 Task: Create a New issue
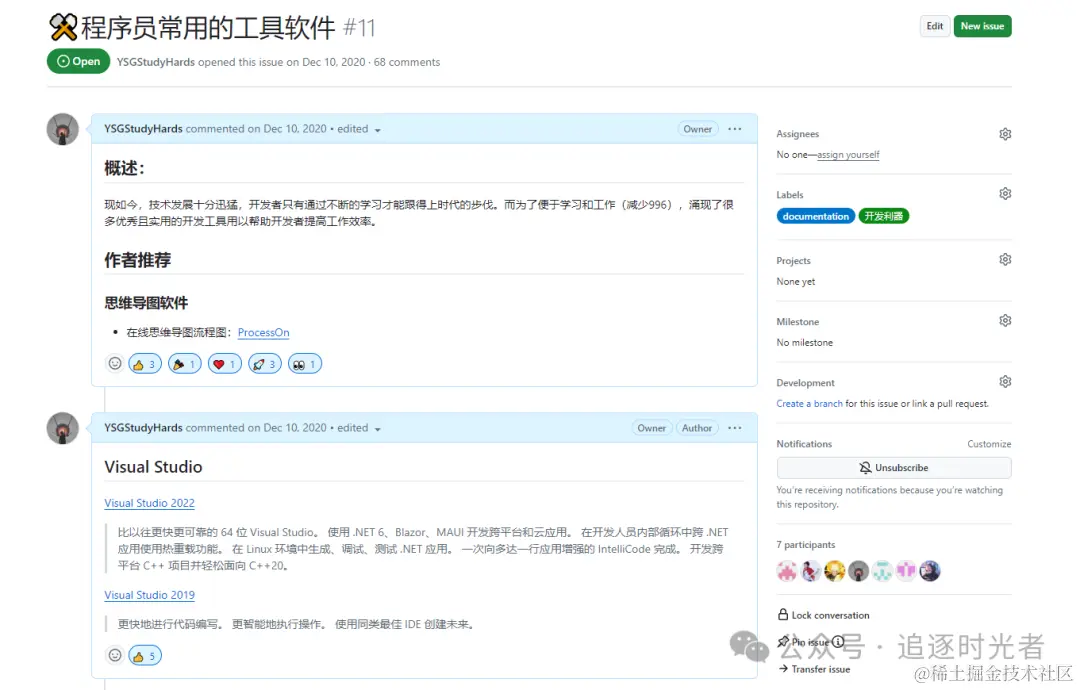(x=982, y=26)
